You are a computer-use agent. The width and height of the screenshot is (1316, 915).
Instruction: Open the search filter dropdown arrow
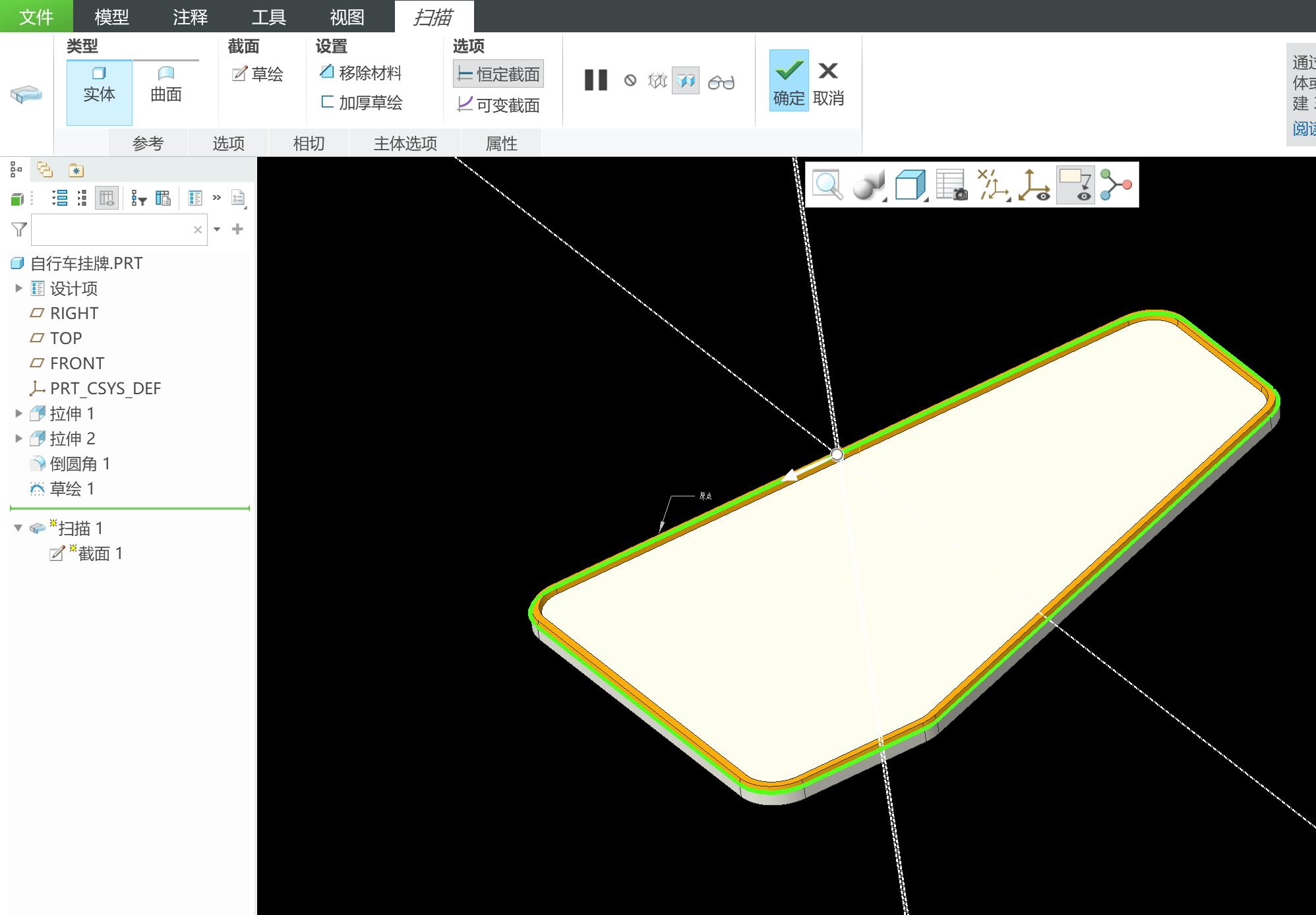point(217,229)
